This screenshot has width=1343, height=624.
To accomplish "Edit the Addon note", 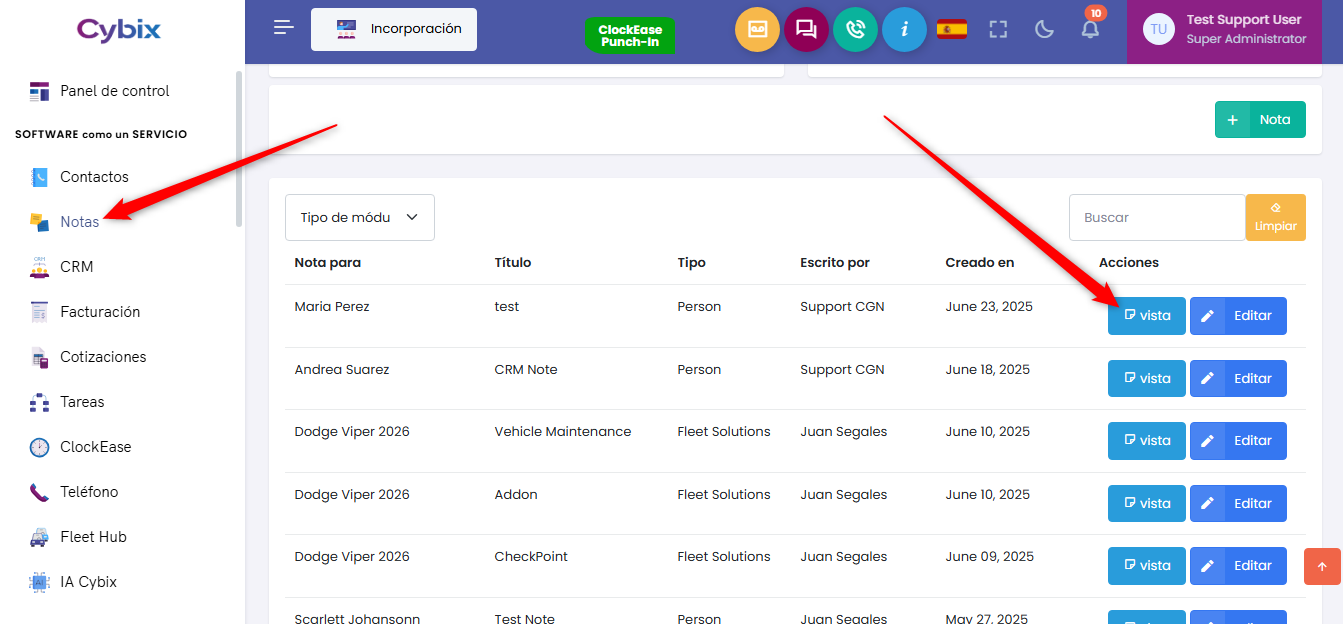I will point(1238,504).
